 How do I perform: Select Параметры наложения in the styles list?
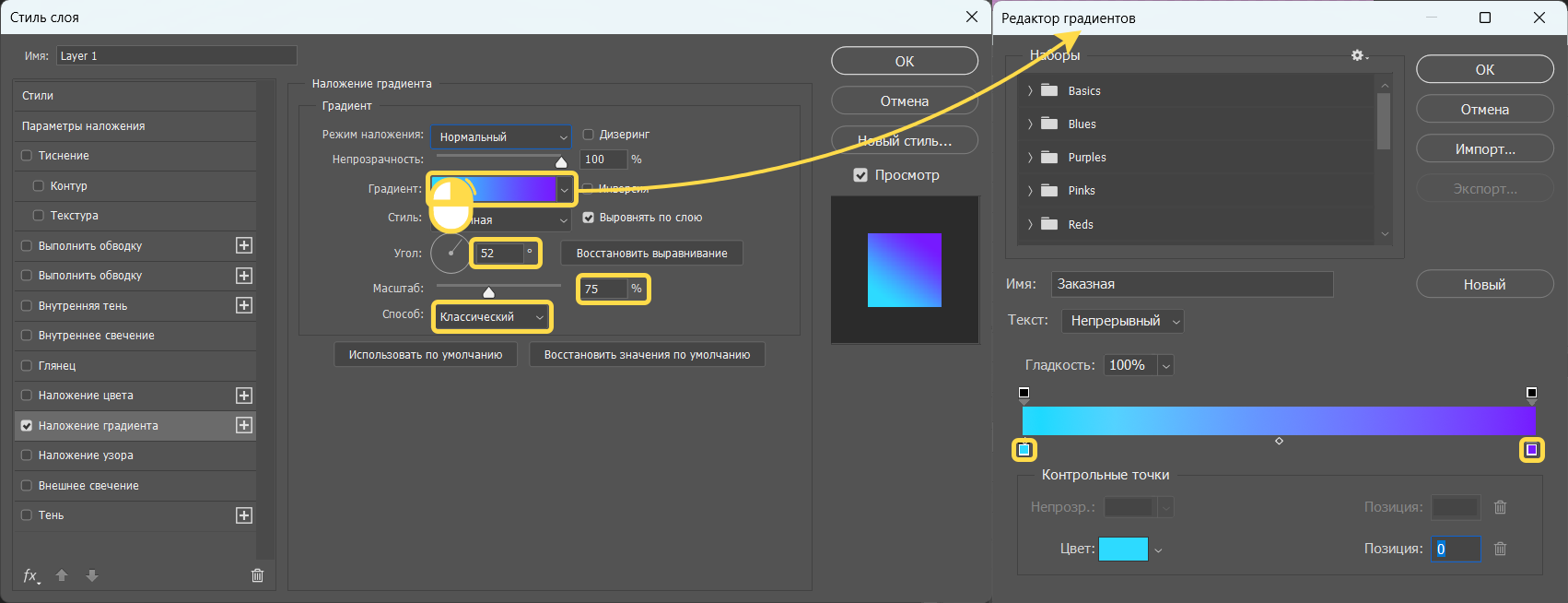click(83, 126)
